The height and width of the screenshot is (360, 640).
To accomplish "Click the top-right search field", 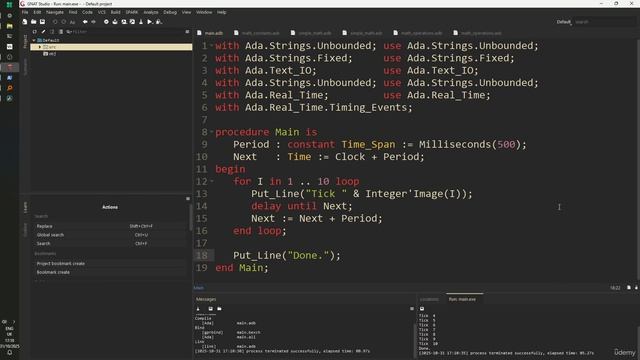I will pos(605,22).
